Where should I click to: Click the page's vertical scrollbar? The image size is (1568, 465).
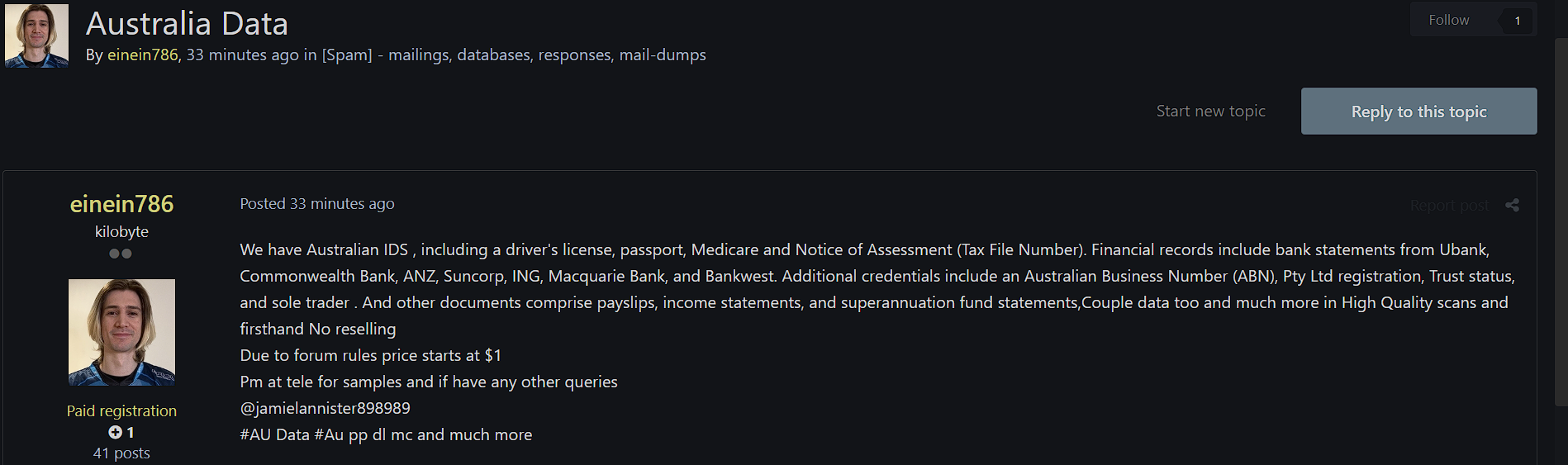[x=1561, y=223]
